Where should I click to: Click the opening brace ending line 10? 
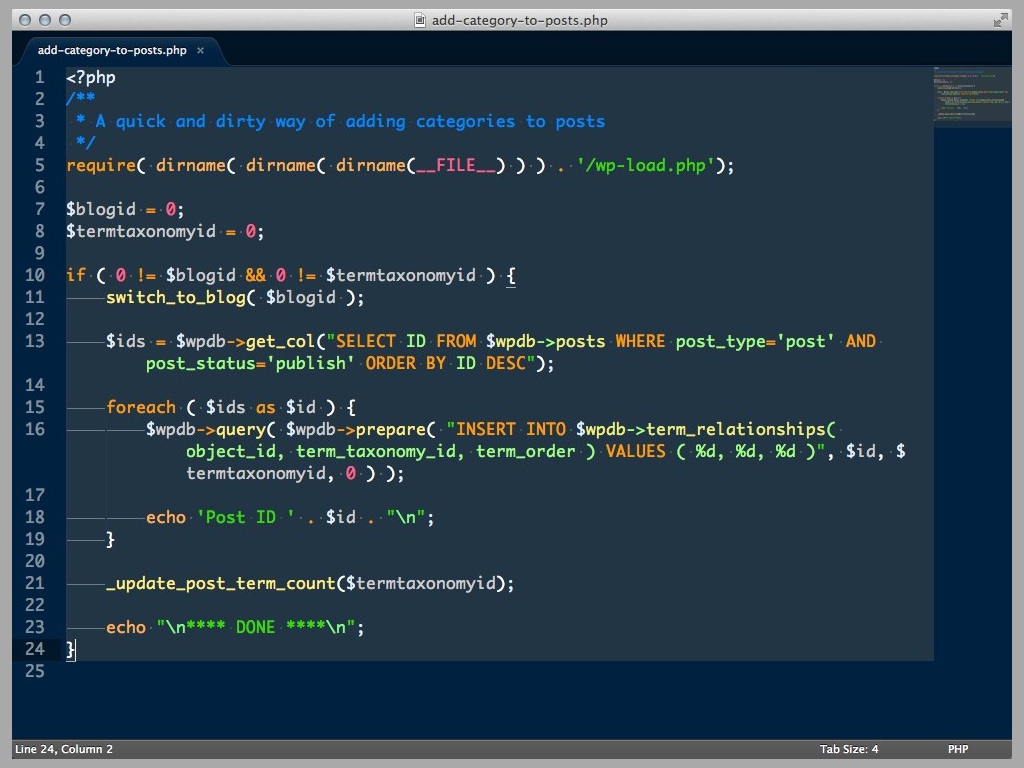511,276
